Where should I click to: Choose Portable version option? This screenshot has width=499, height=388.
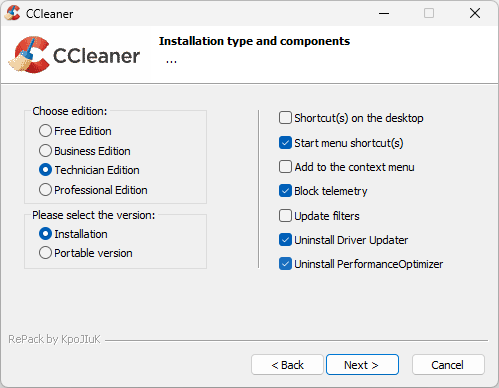pyautogui.click(x=45, y=253)
